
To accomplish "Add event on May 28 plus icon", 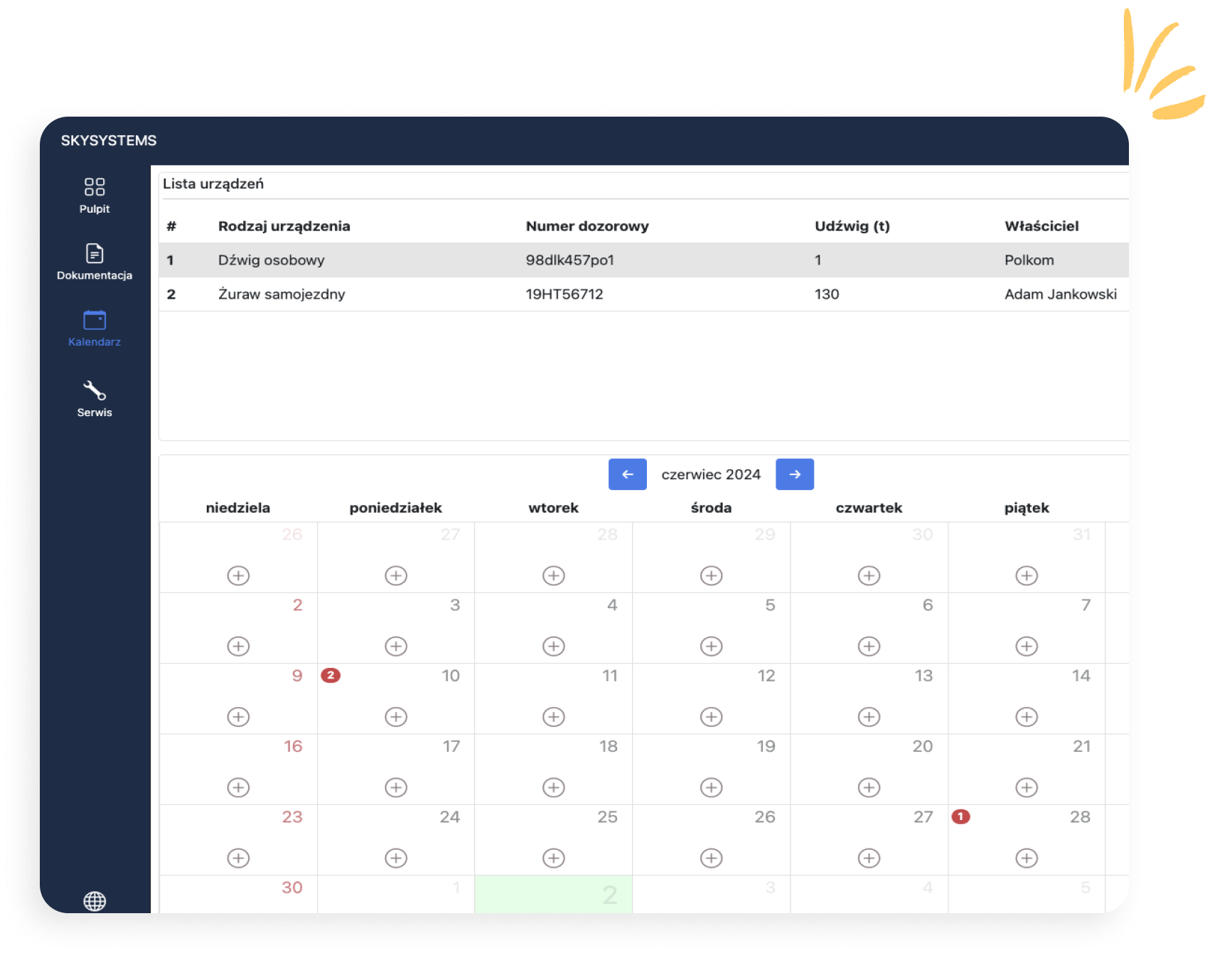I will click(x=554, y=575).
